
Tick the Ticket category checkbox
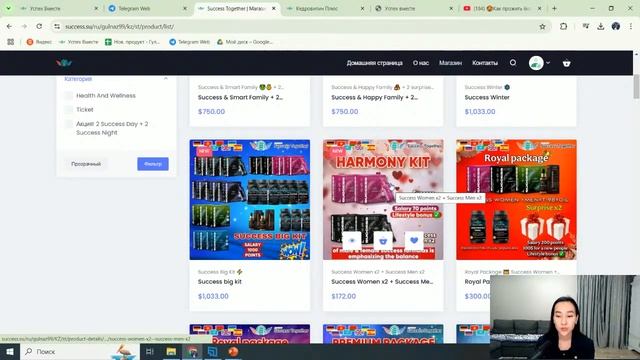[x=69, y=109]
